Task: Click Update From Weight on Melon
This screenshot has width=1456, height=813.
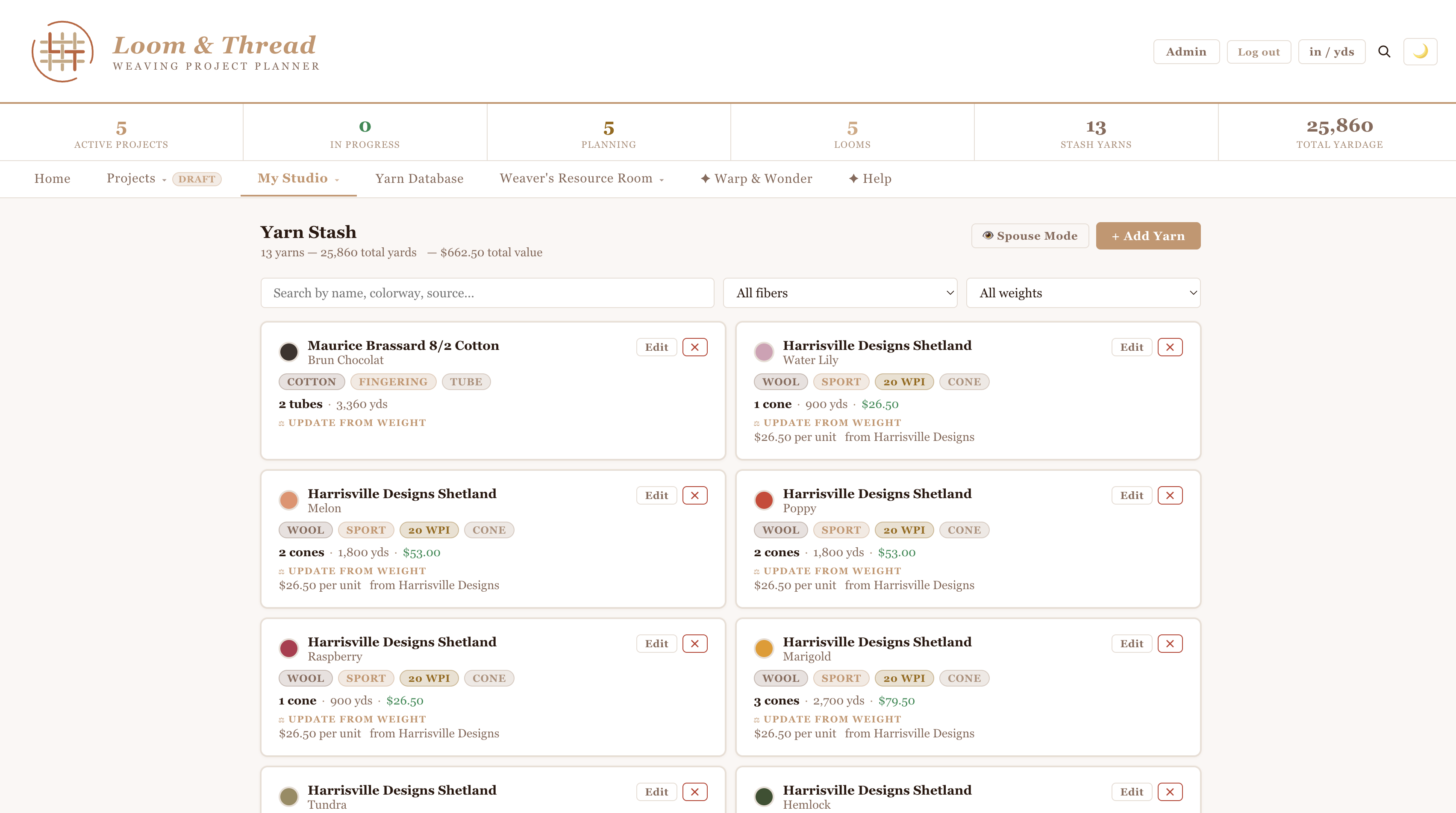Action: [x=352, y=571]
